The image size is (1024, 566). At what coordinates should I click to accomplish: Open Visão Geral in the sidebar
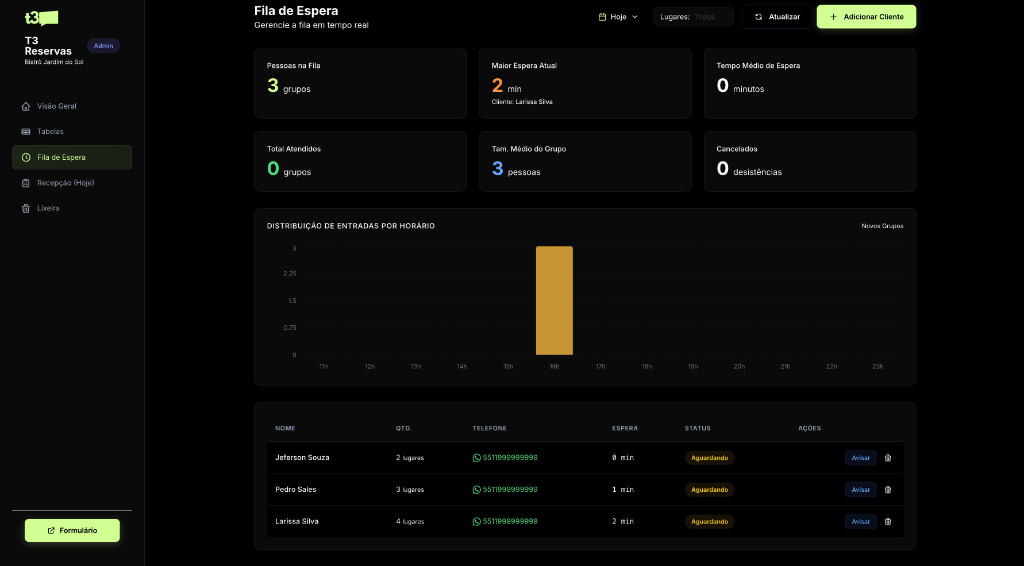pyautogui.click(x=56, y=106)
